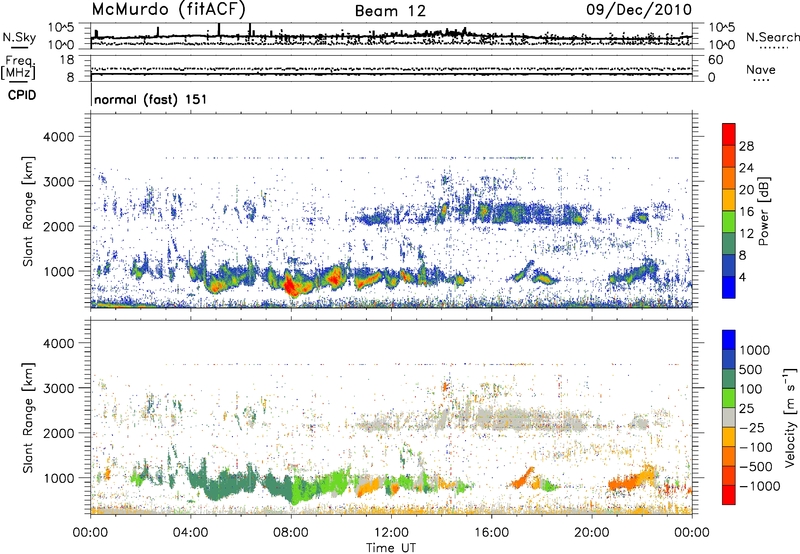The height and width of the screenshot is (554, 800).
Task: Click the "12" power colorbar label
Action: (x=746, y=234)
